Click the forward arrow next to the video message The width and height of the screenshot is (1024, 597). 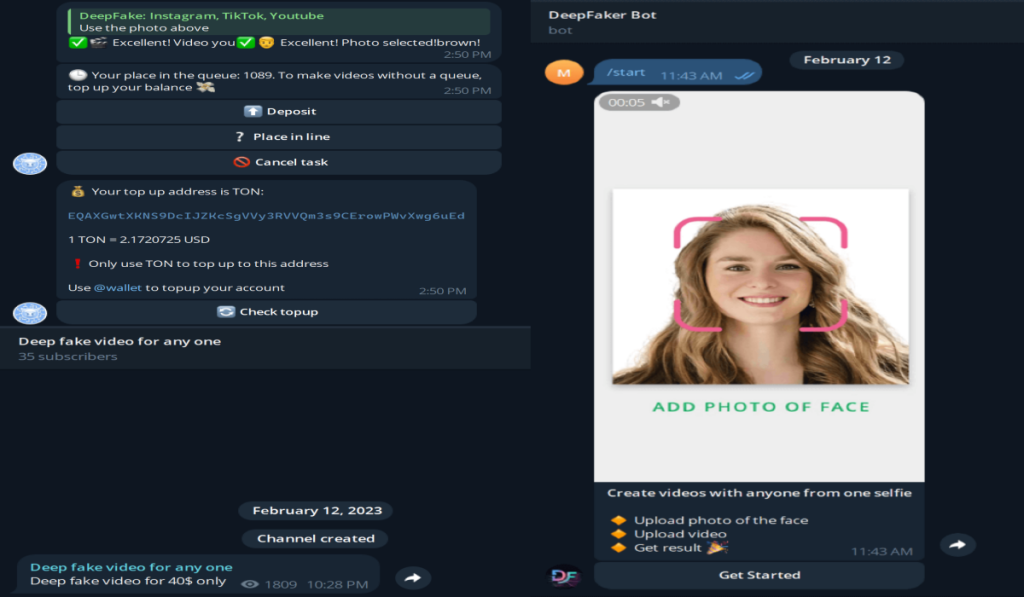[x=957, y=545]
